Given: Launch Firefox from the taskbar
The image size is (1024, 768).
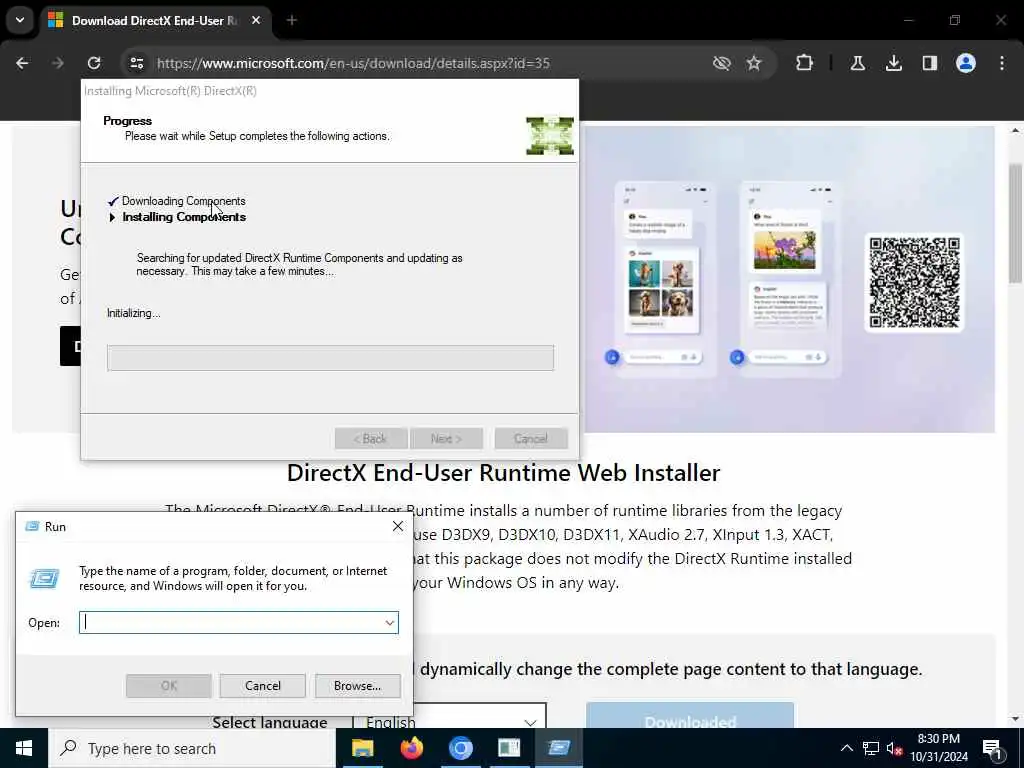Looking at the screenshot, I should pyautogui.click(x=411, y=748).
